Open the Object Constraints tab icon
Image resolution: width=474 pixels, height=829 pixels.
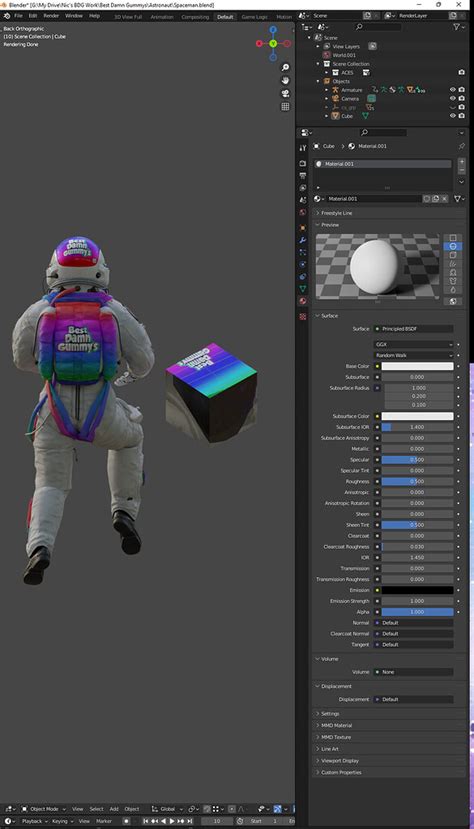pos(303,277)
